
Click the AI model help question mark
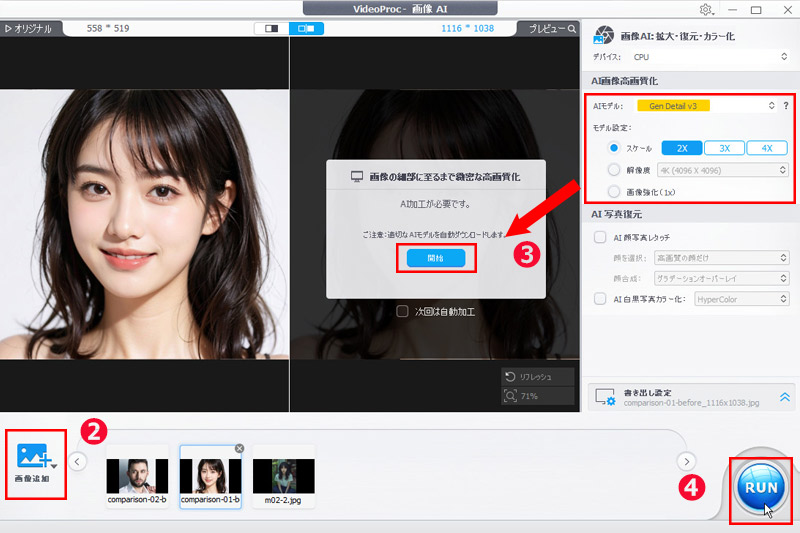(786, 106)
